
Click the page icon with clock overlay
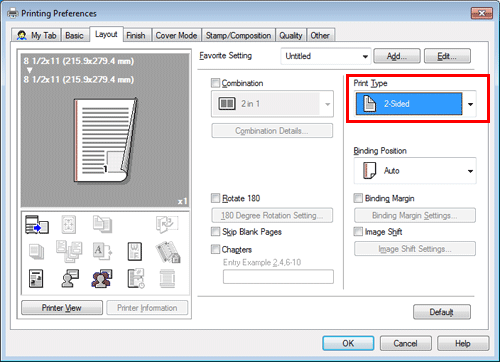136,278
